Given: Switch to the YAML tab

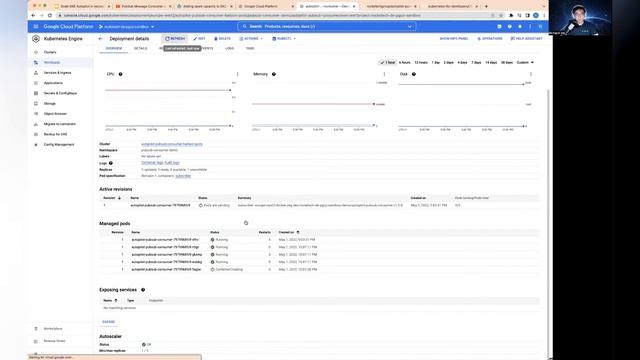Looking at the screenshot, I should pyautogui.click(x=250, y=49).
